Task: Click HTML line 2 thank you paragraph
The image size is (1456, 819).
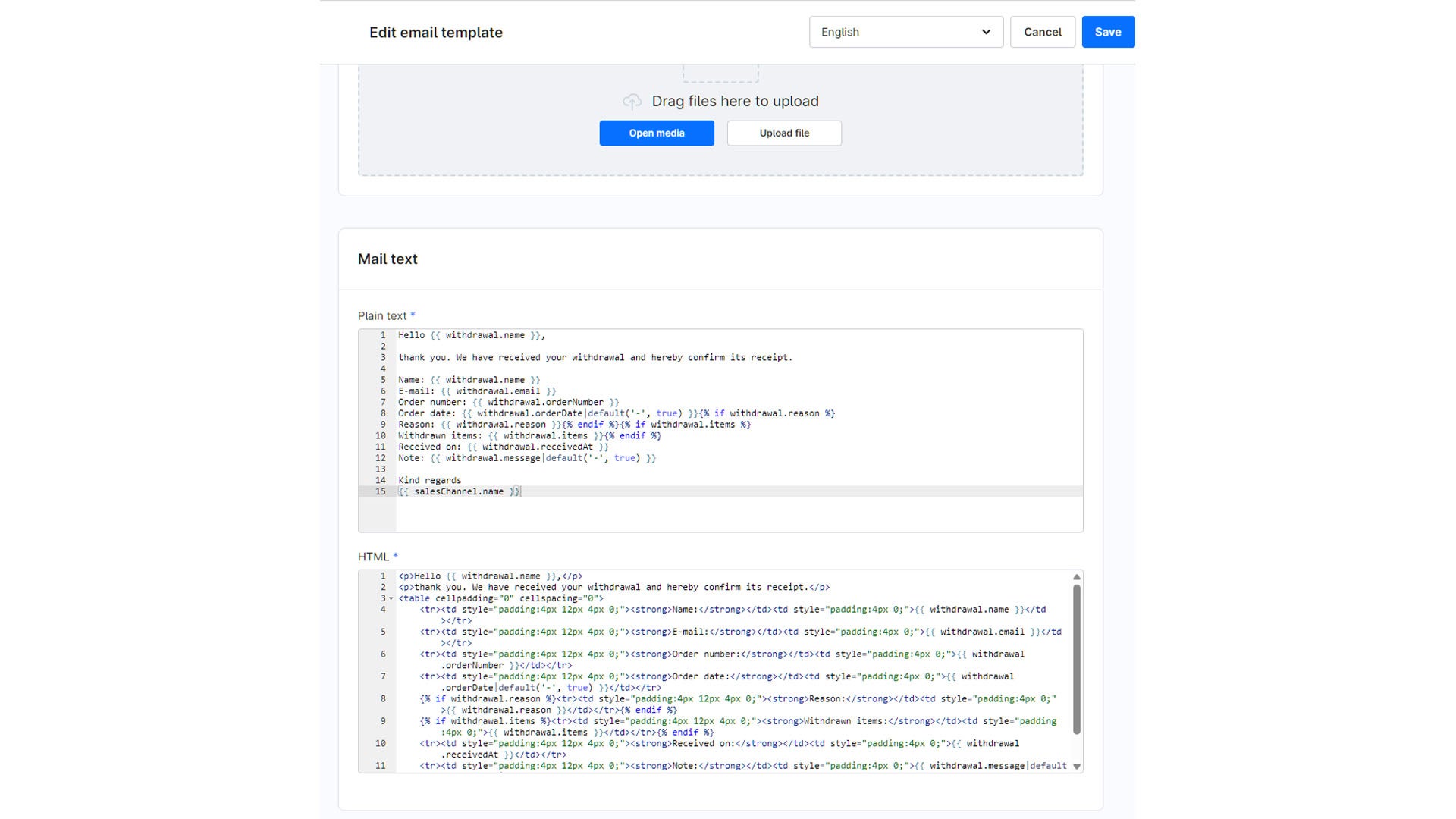Action: [614, 588]
